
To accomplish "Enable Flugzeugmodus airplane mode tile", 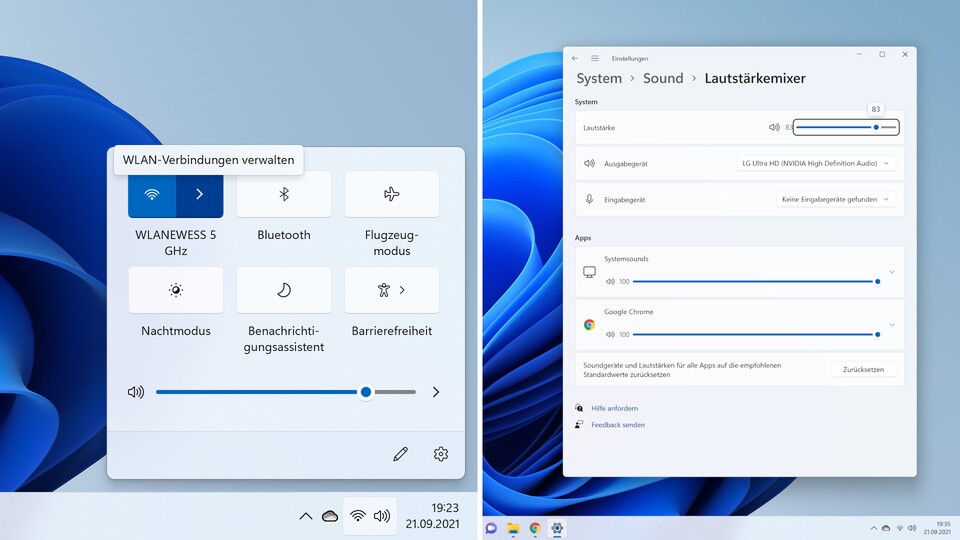I will pos(392,194).
